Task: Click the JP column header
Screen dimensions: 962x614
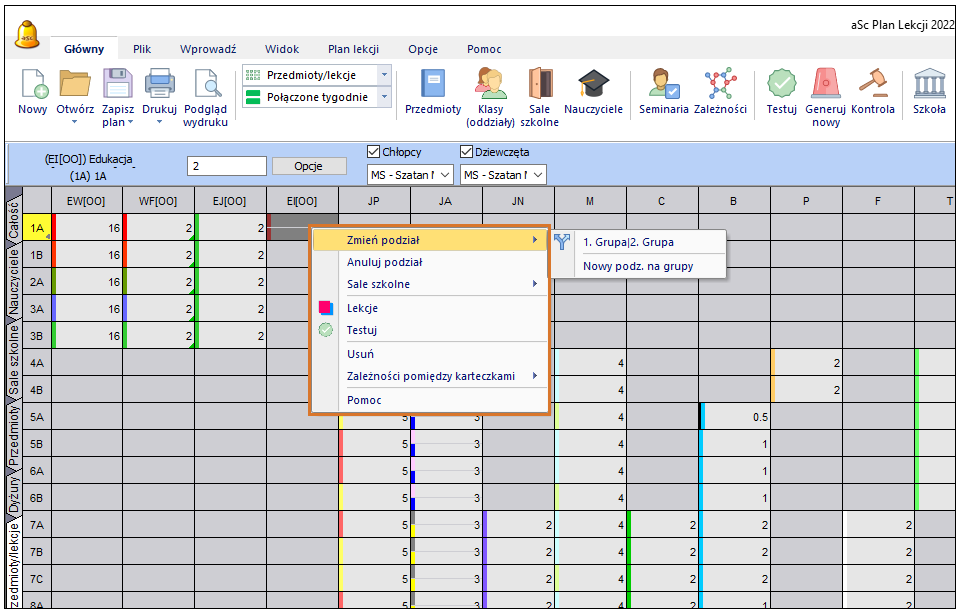Action: click(x=374, y=201)
